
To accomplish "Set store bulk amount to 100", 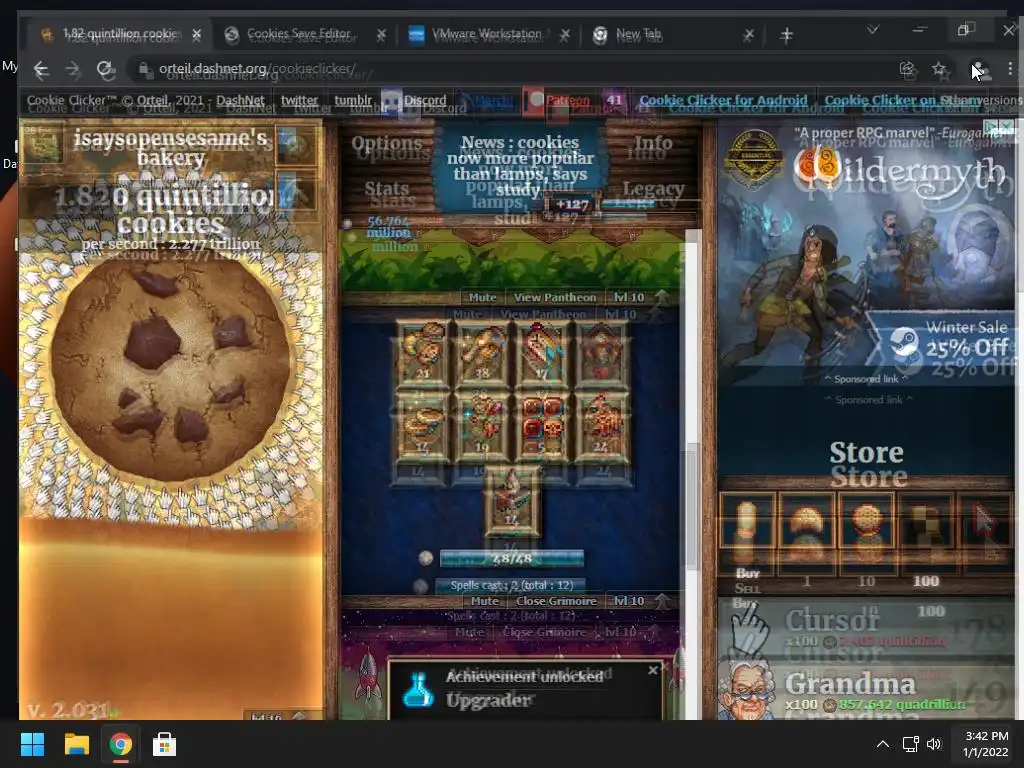I will click(x=925, y=581).
